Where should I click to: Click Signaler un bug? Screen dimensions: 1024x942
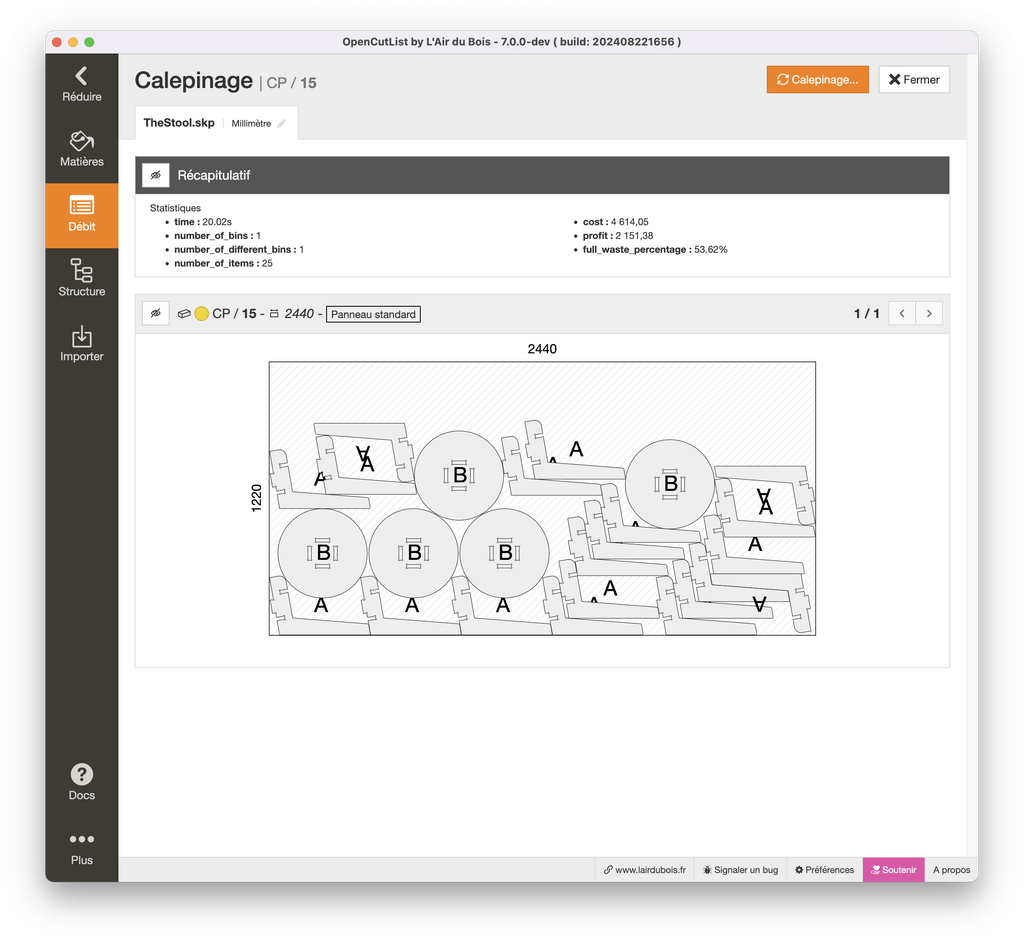pyautogui.click(x=741, y=869)
